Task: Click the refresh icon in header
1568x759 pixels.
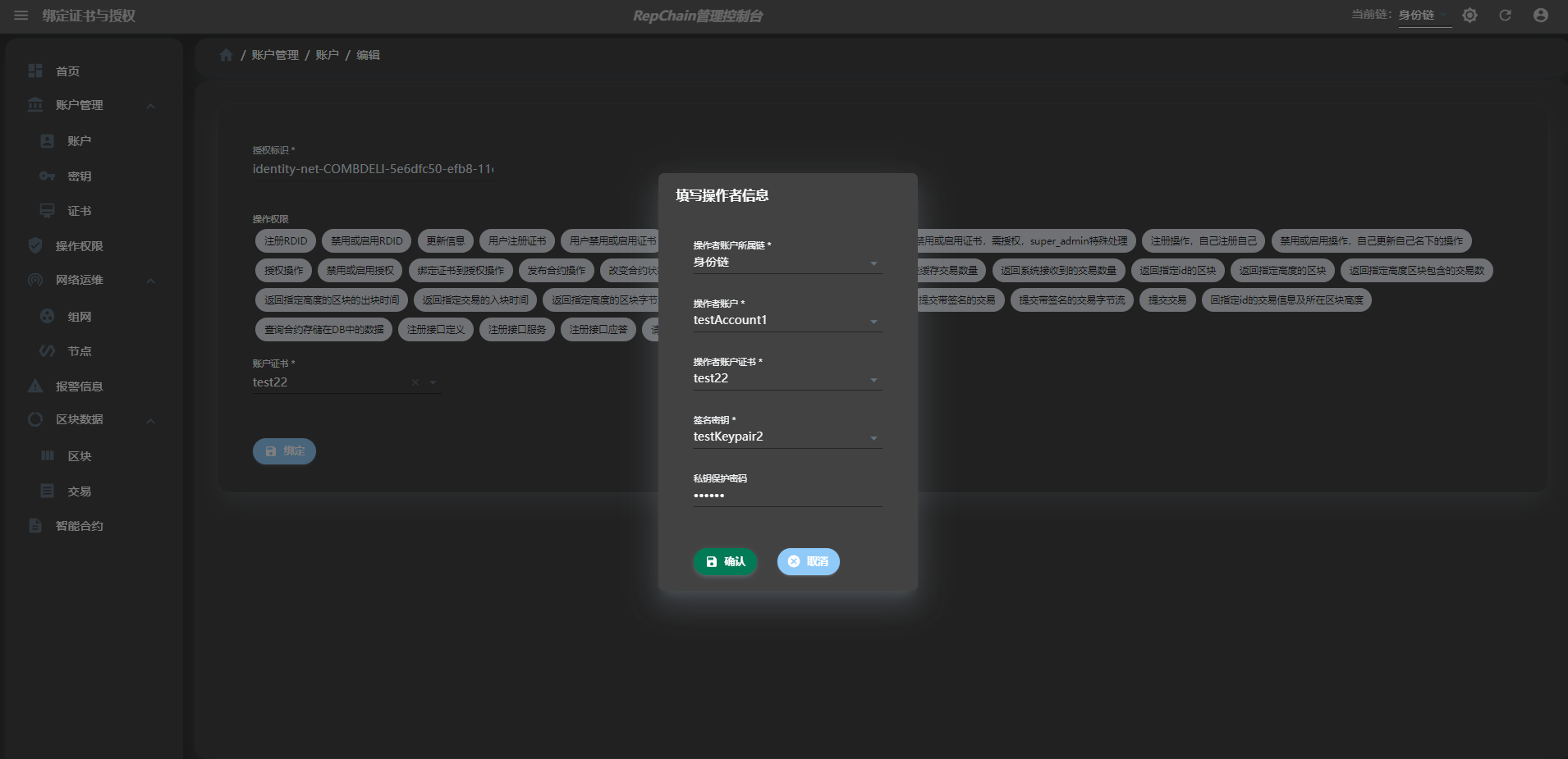Action: click(1505, 16)
